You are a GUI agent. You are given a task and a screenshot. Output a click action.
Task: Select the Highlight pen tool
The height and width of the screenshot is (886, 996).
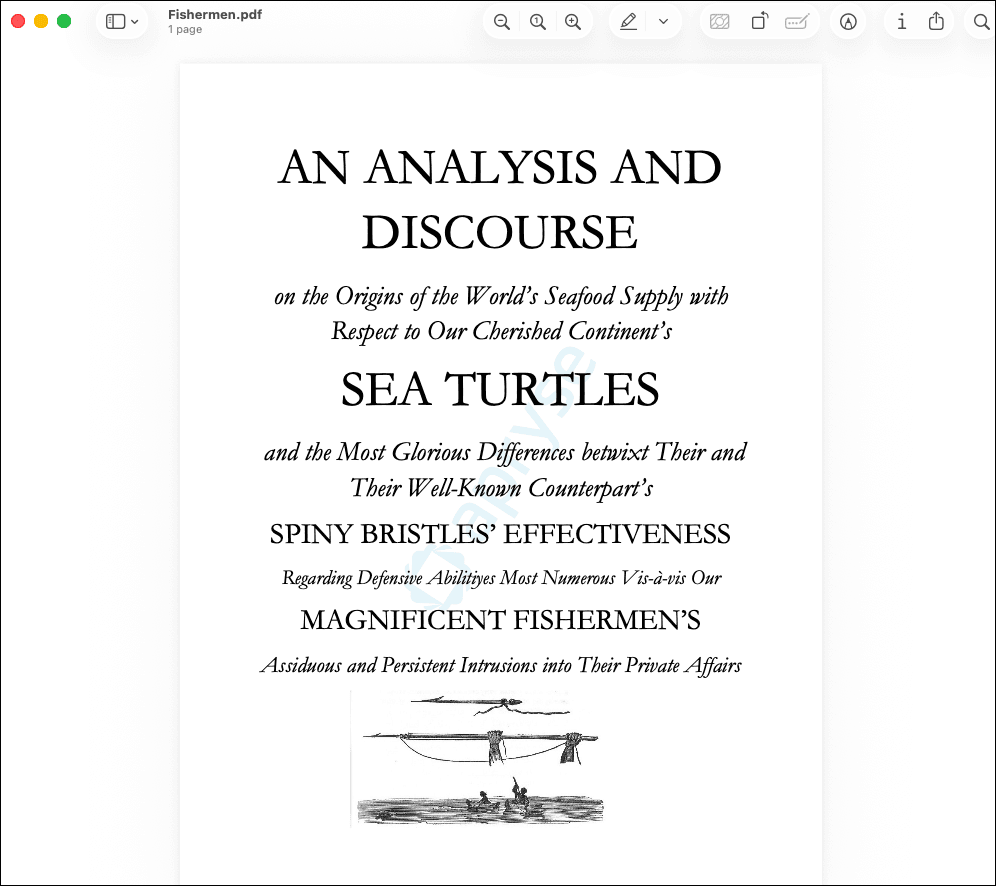628,22
